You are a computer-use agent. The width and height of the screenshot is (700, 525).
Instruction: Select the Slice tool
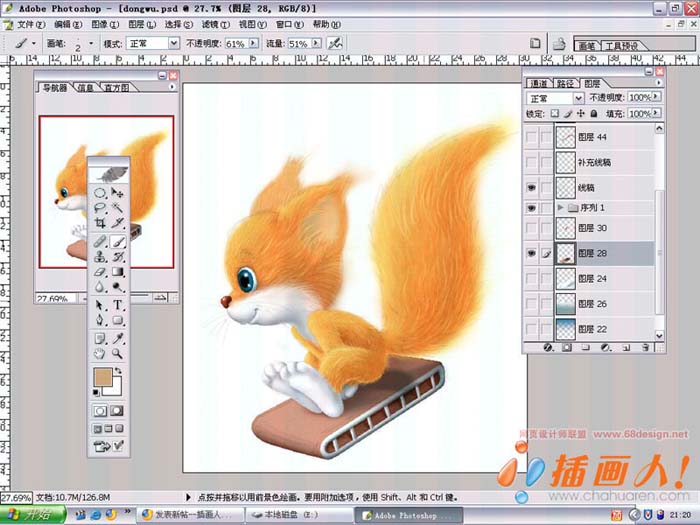[x=117, y=222]
